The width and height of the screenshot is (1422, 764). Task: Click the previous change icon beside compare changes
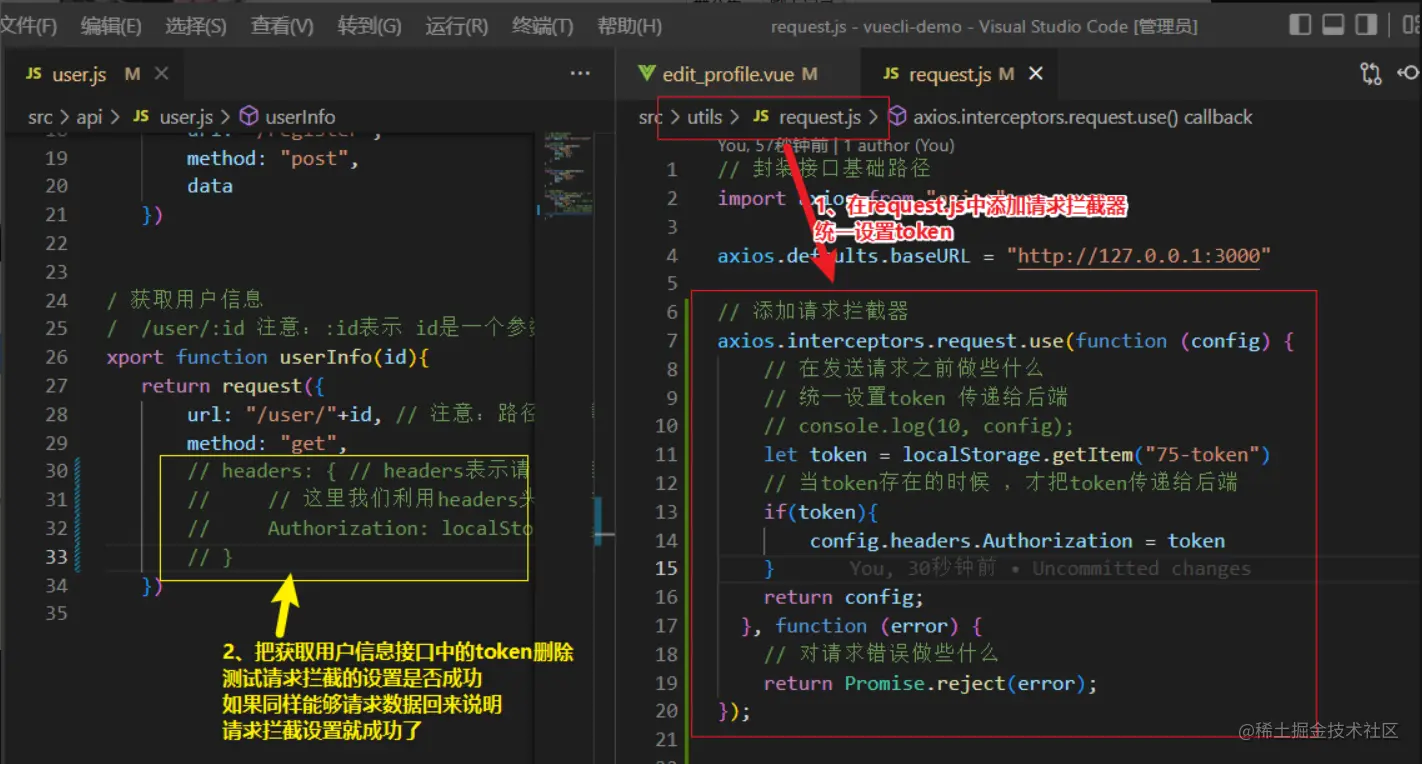1409,73
